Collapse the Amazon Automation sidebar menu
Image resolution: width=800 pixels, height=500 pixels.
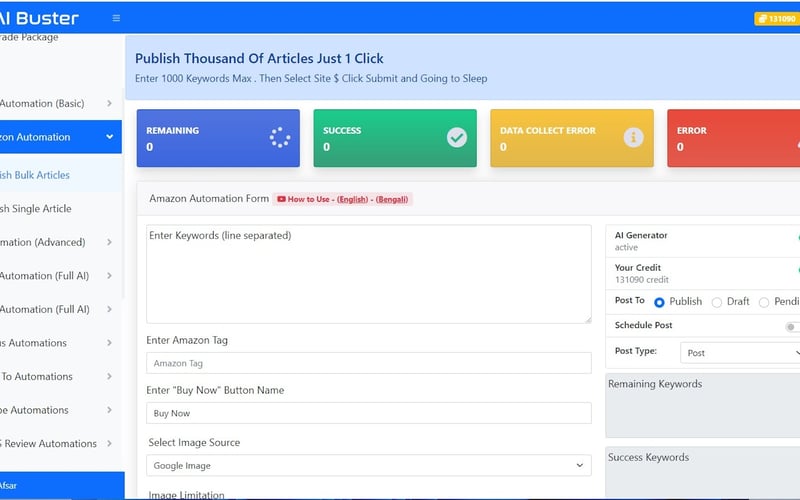pyautogui.click(x=61, y=137)
